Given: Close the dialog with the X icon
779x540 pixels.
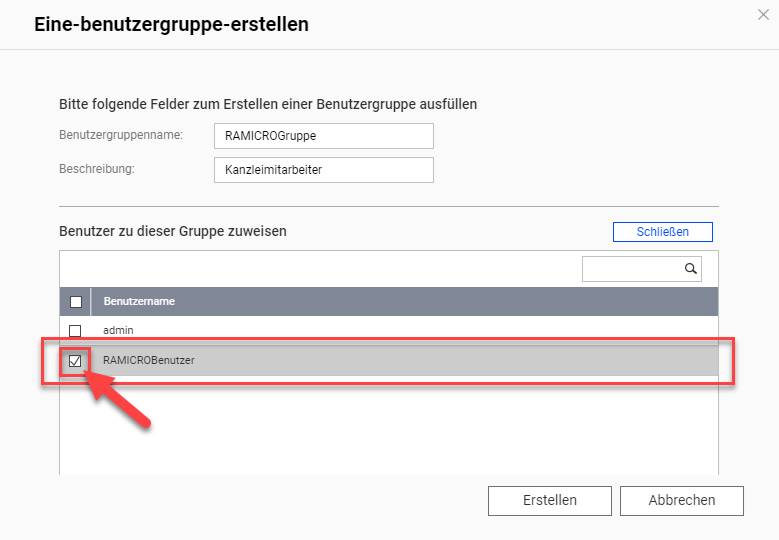Looking at the screenshot, I should (x=763, y=15).
